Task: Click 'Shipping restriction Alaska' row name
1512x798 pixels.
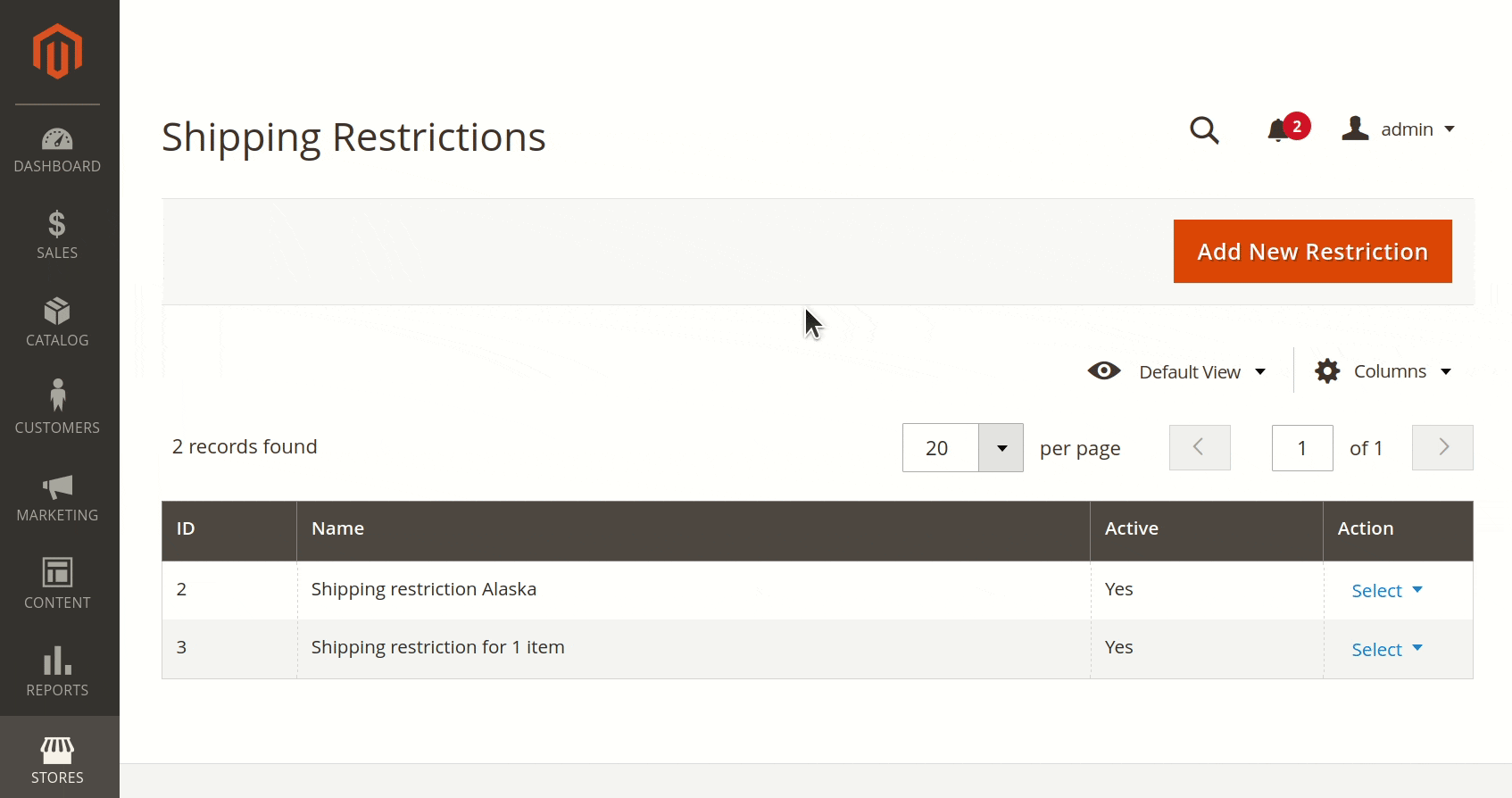Action: [x=424, y=589]
